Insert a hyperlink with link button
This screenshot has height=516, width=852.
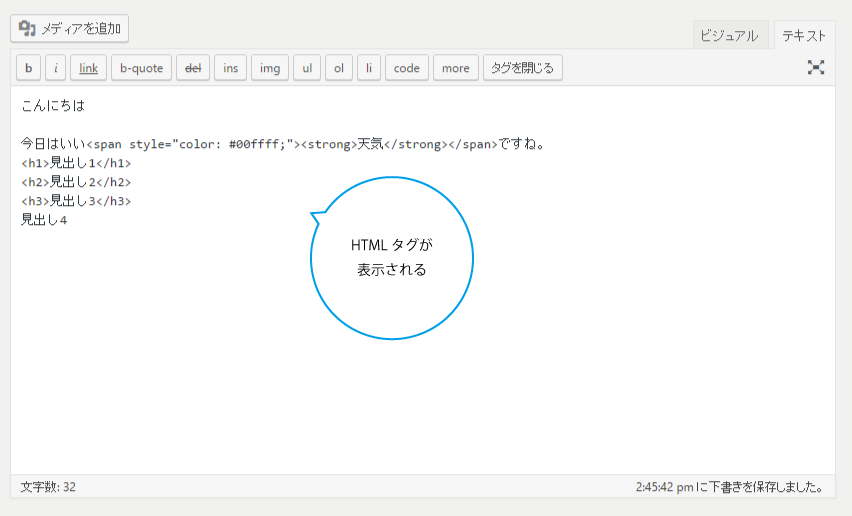88,68
